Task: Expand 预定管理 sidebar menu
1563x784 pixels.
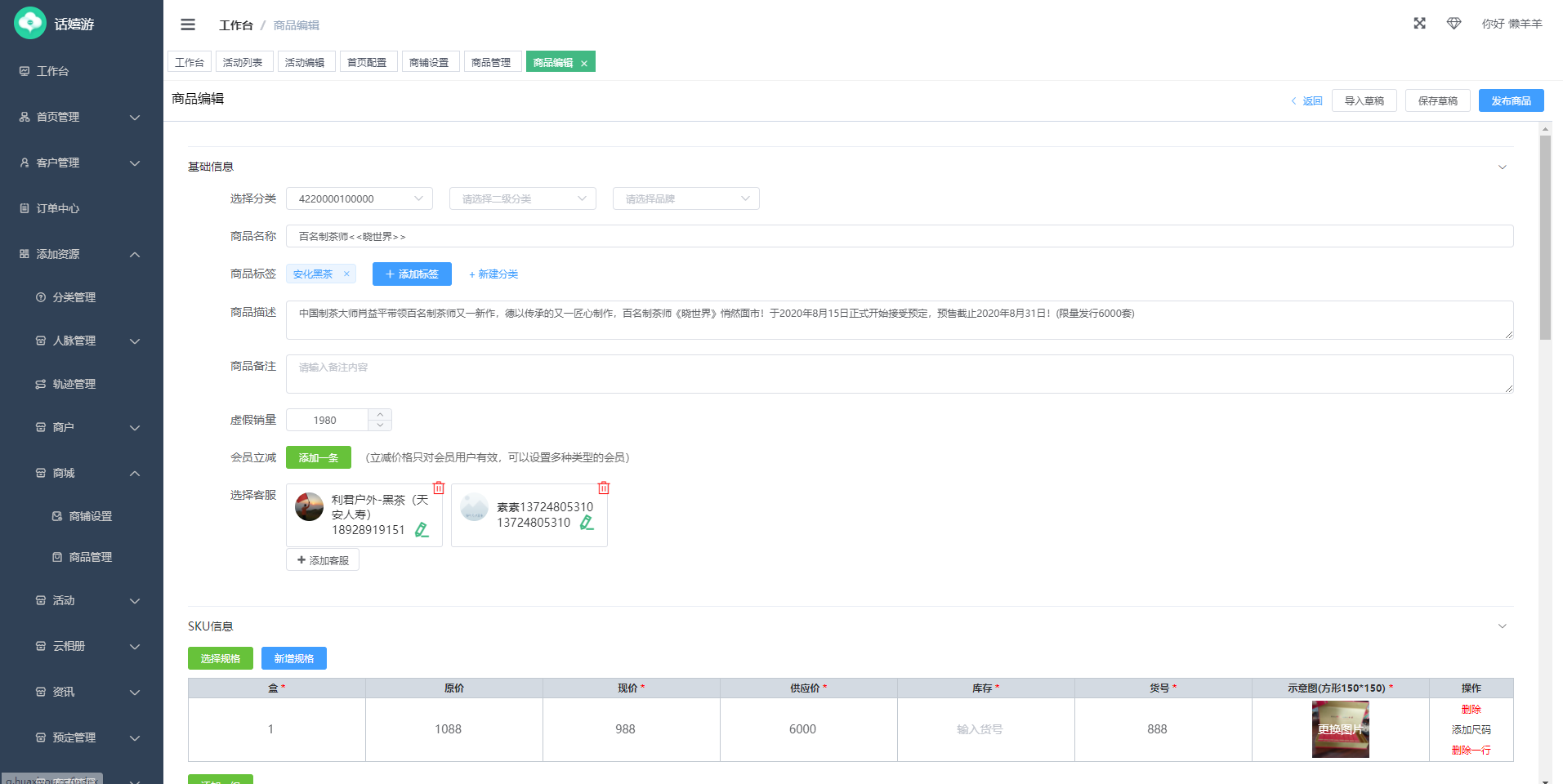Action: coord(82,737)
